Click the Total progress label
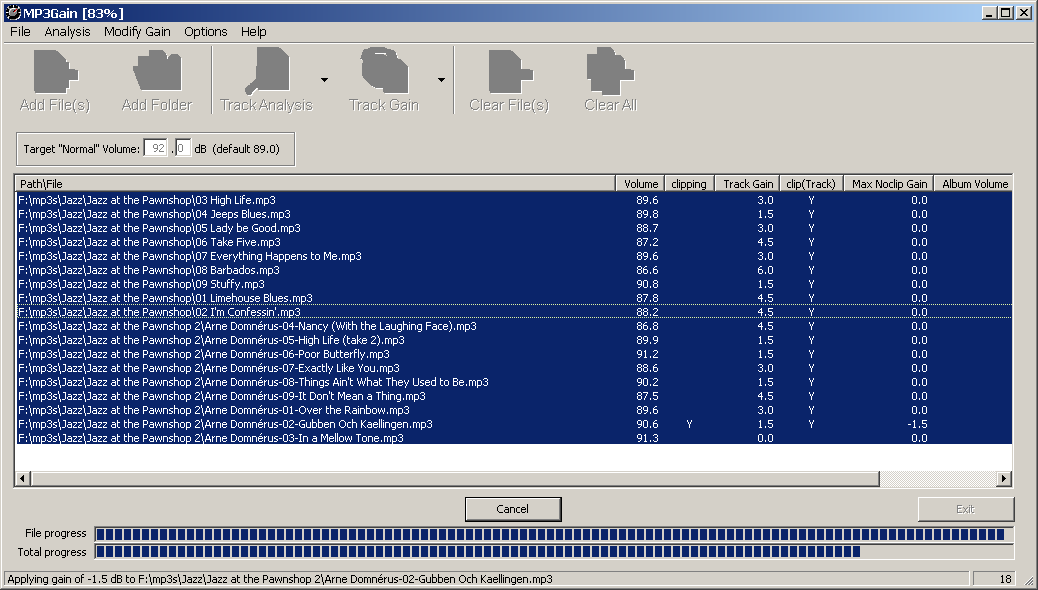The image size is (1038, 590). coord(52,552)
